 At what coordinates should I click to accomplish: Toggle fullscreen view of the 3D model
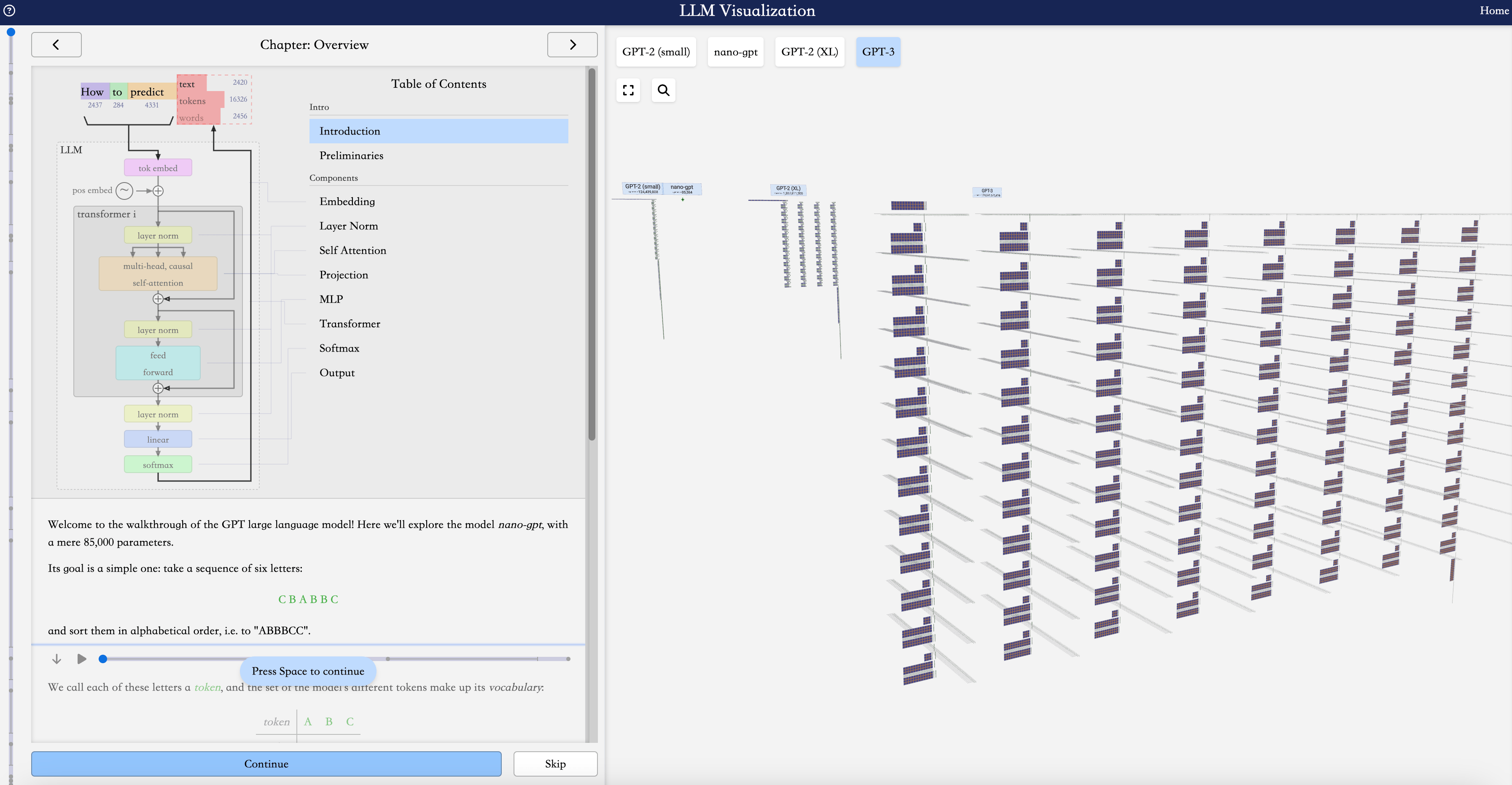tap(628, 90)
